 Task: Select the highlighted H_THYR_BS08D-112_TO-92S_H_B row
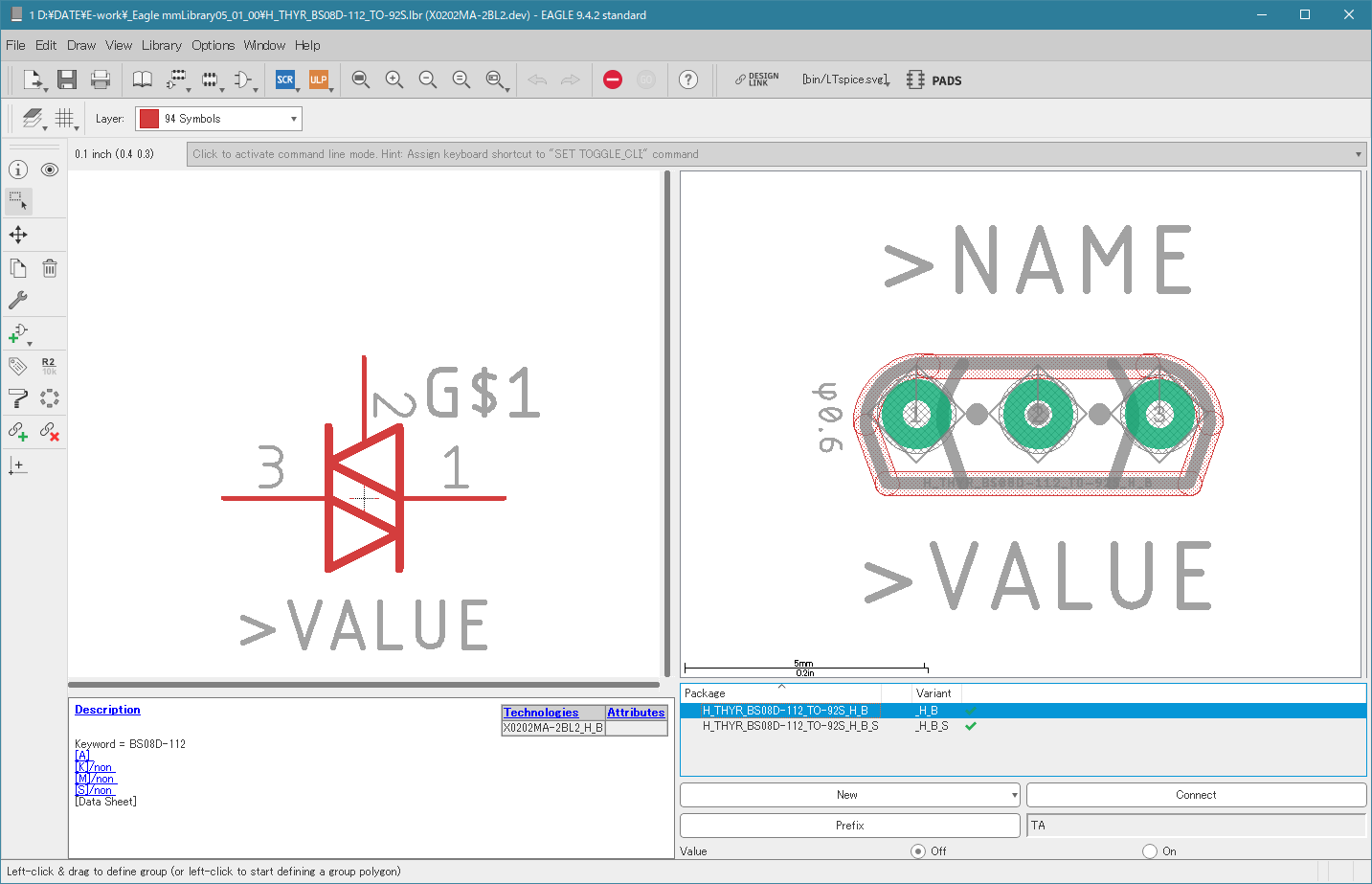pyautogui.click(x=1023, y=711)
